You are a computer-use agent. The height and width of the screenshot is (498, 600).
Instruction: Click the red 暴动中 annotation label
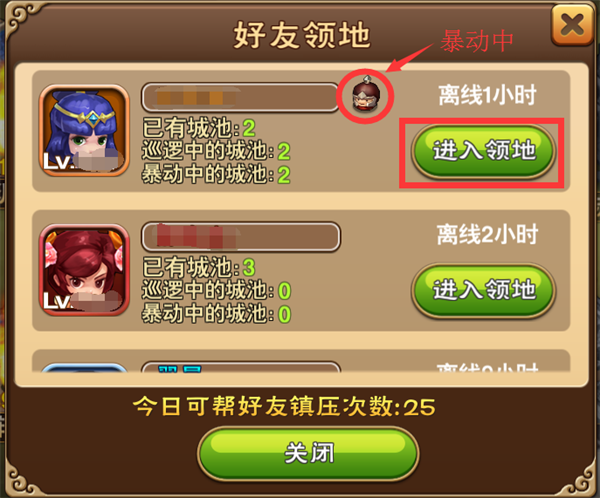477,41
